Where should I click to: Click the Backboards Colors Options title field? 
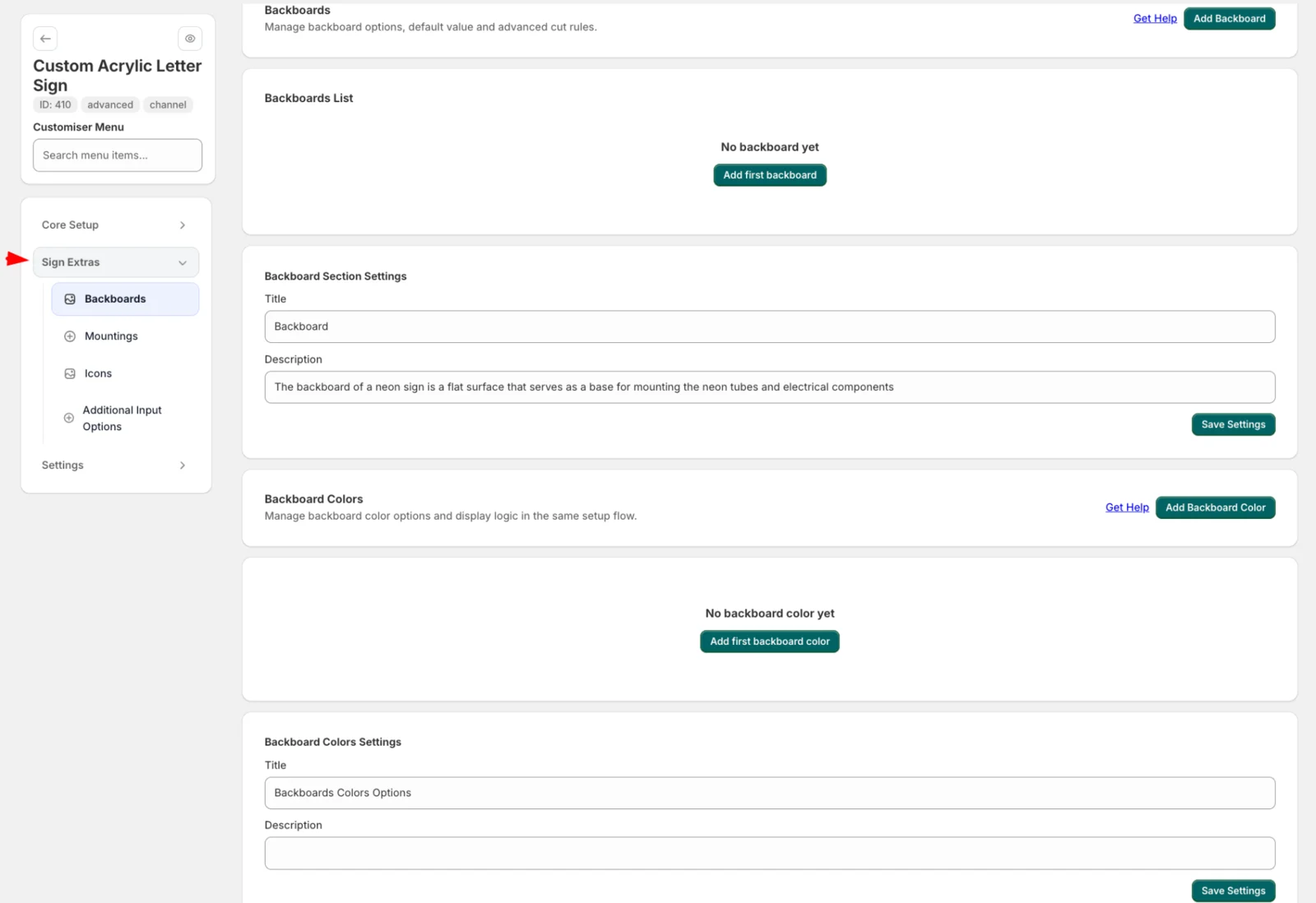click(770, 793)
